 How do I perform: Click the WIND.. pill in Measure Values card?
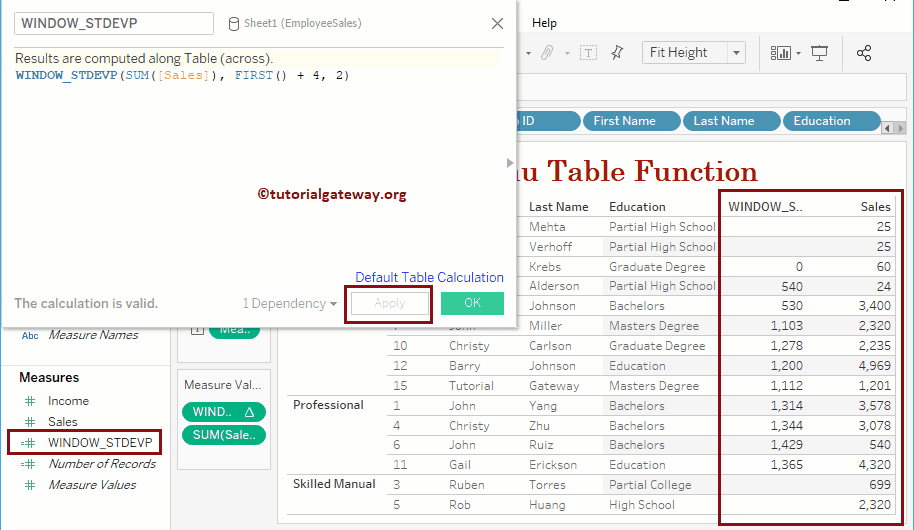coord(224,412)
